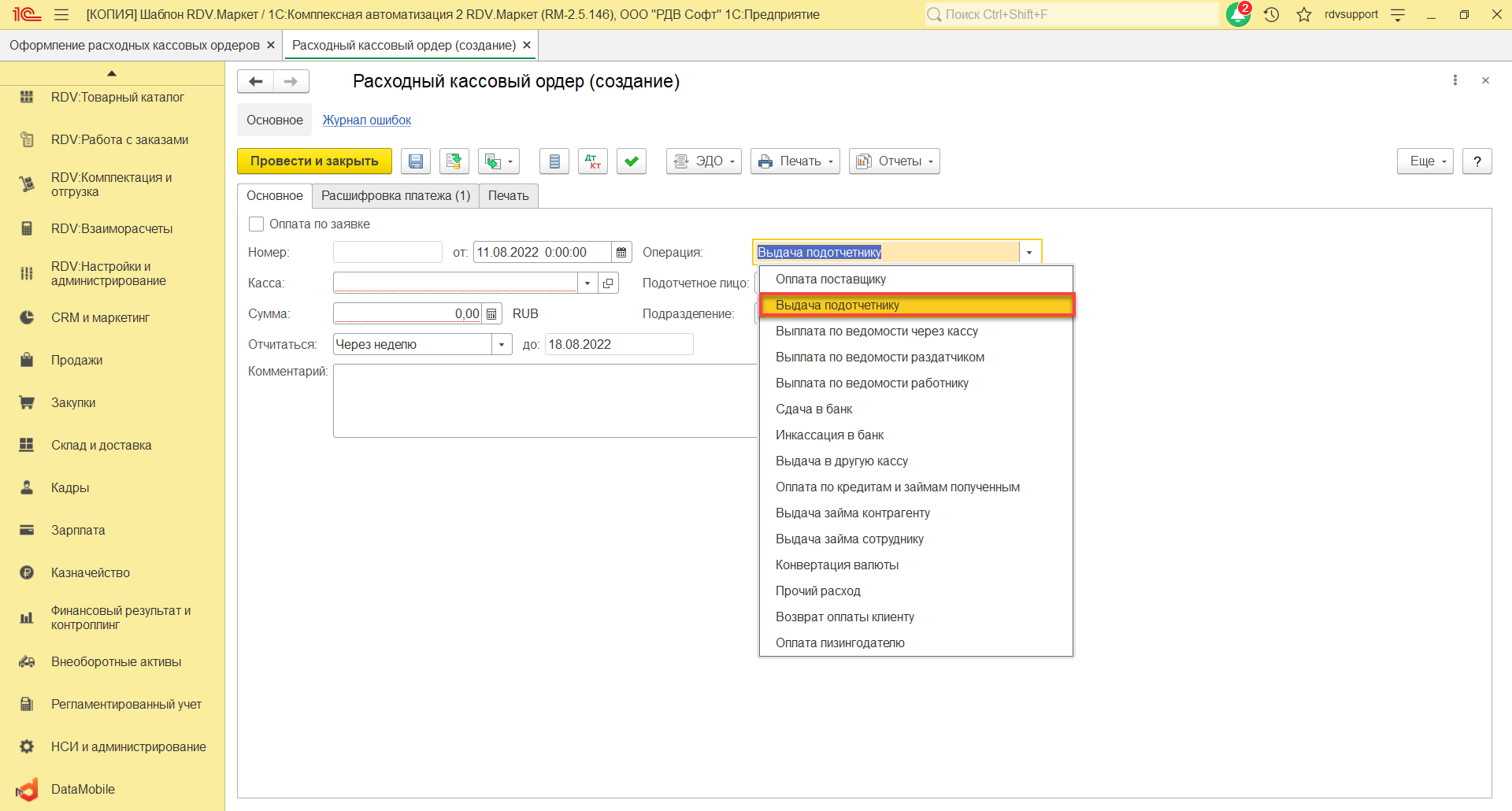Open the Казначейство section in sidebar
1512x811 pixels.
click(x=91, y=573)
